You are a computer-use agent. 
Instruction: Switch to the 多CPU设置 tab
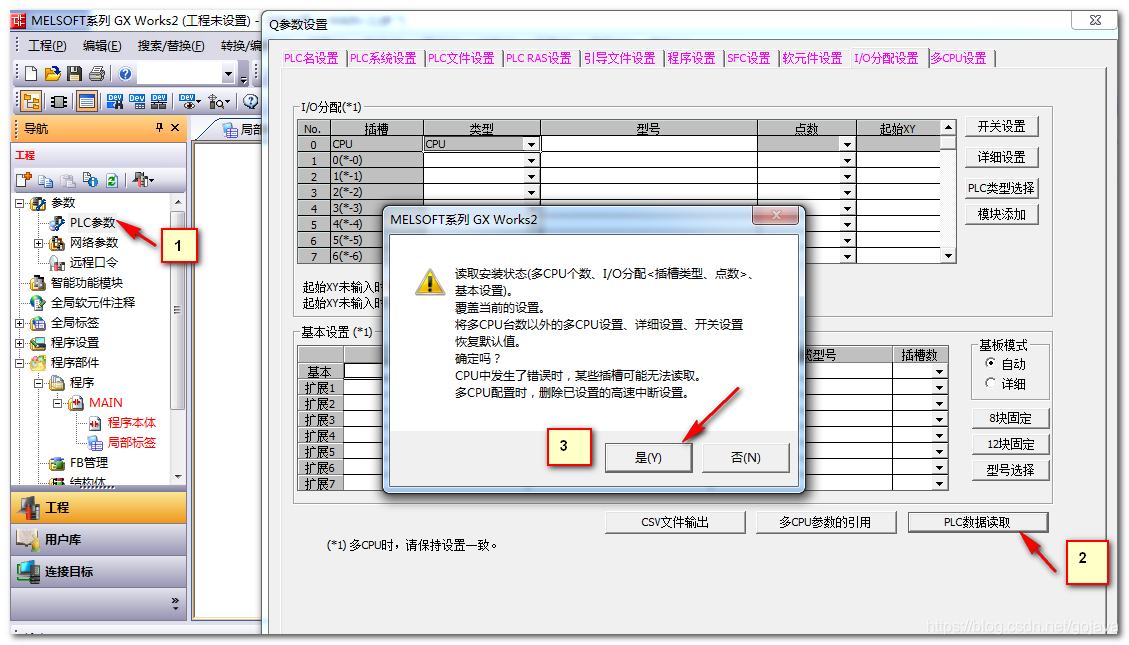(x=958, y=58)
